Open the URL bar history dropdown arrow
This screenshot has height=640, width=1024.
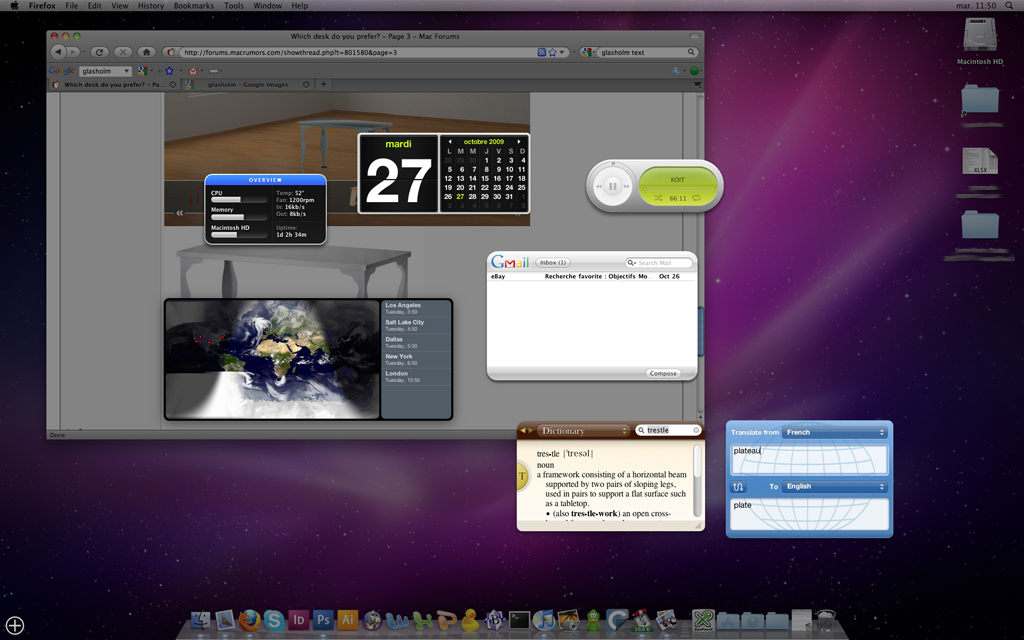click(562, 52)
